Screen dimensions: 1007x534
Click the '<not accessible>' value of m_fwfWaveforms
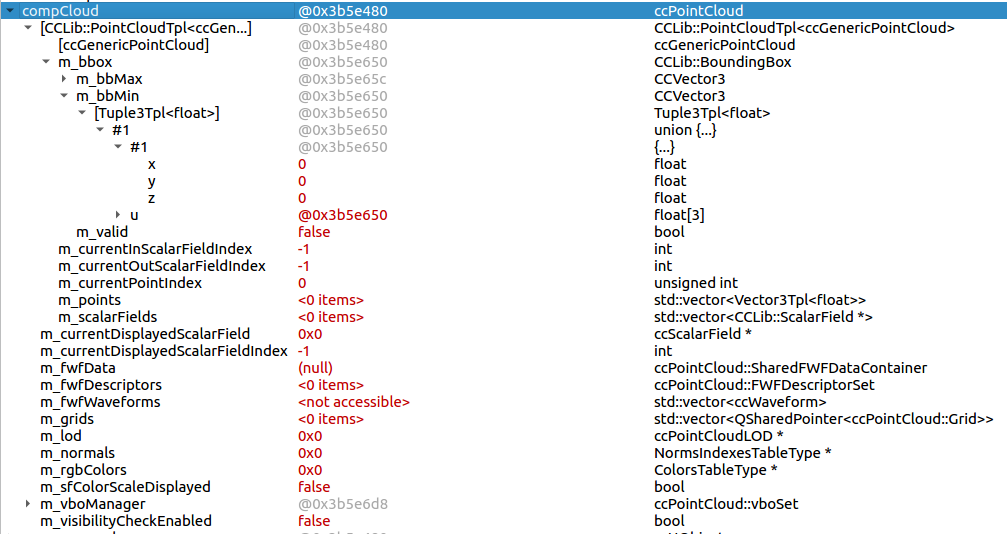pyautogui.click(x=353, y=402)
